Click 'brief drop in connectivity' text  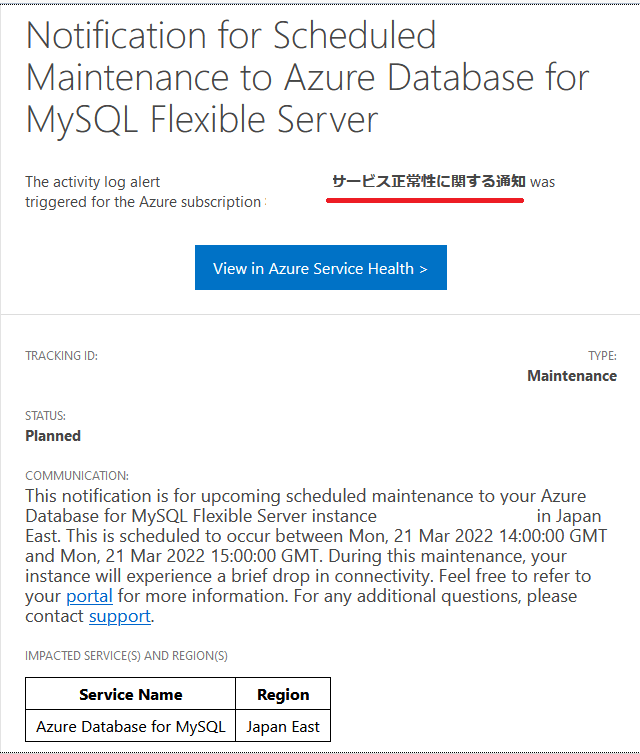point(329,576)
